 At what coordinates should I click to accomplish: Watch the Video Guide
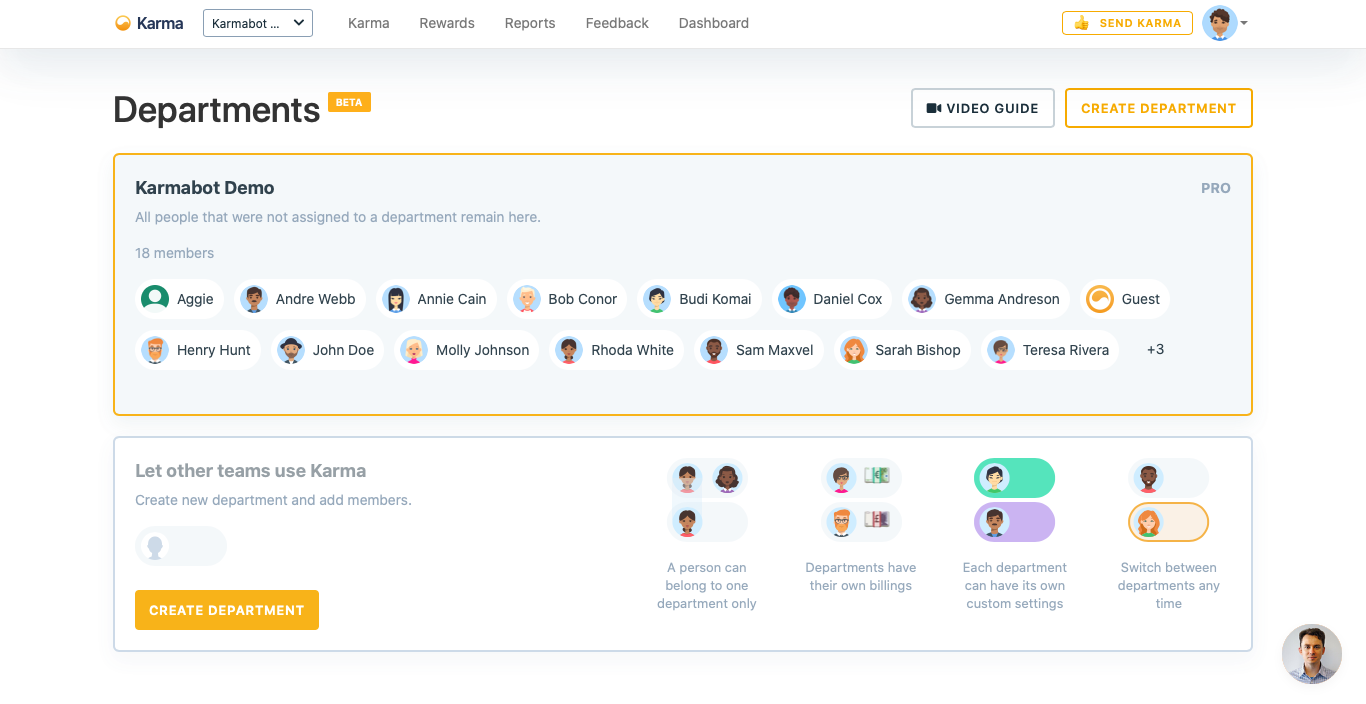983,108
